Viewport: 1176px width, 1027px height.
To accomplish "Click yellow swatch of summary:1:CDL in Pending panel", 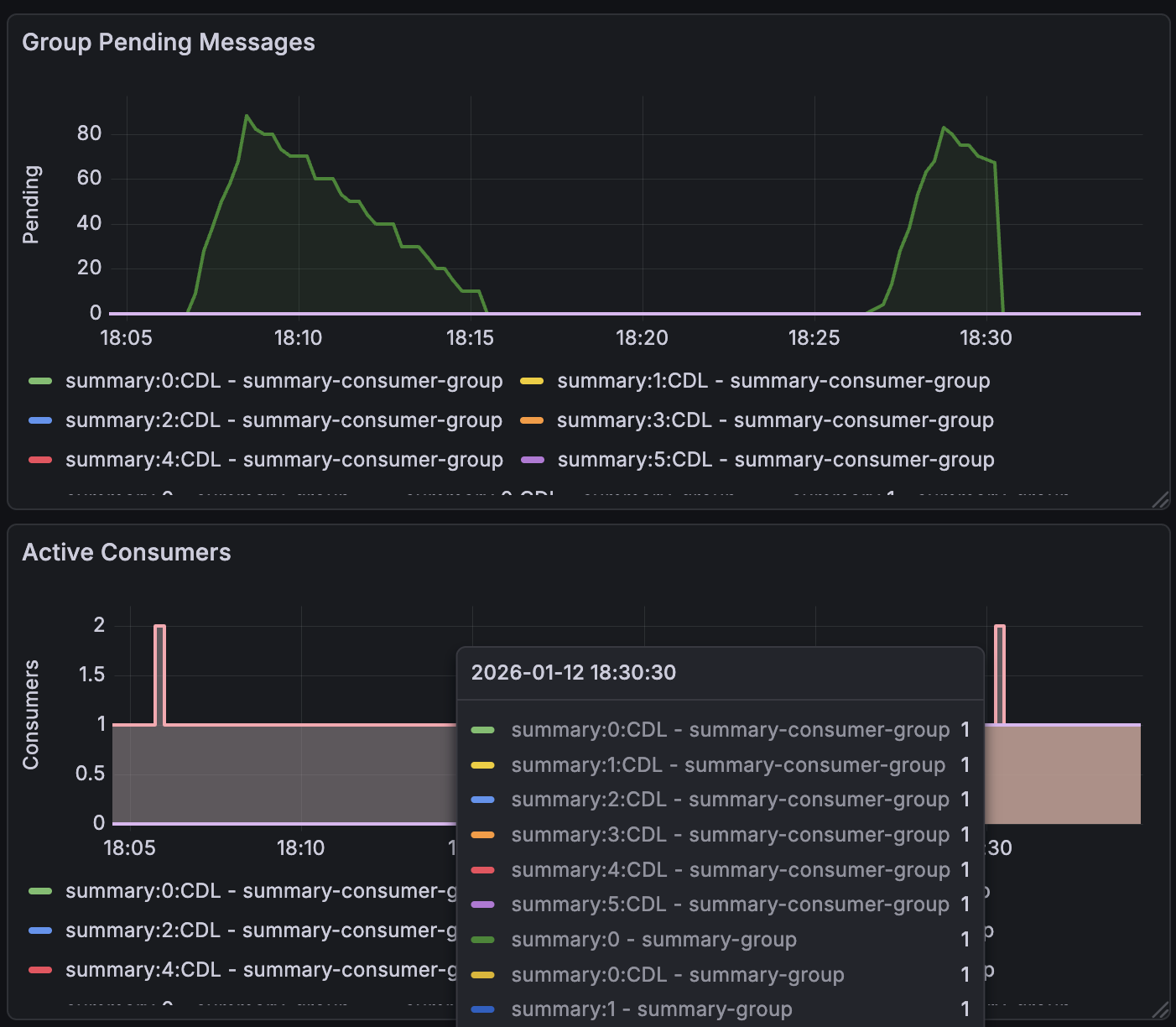I will [x=532, y=381].
